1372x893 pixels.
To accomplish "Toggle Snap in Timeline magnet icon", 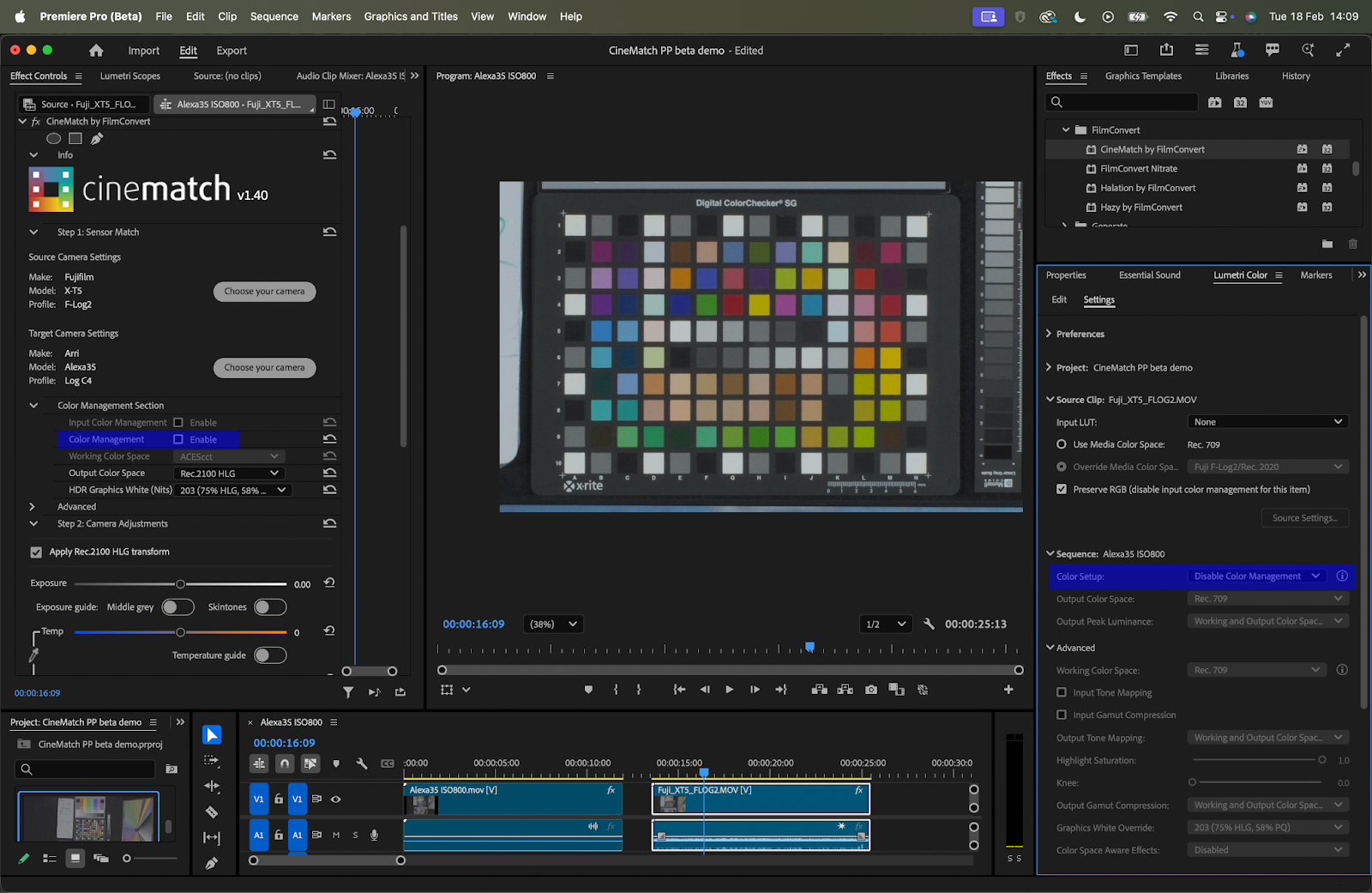I will [285, 763].
